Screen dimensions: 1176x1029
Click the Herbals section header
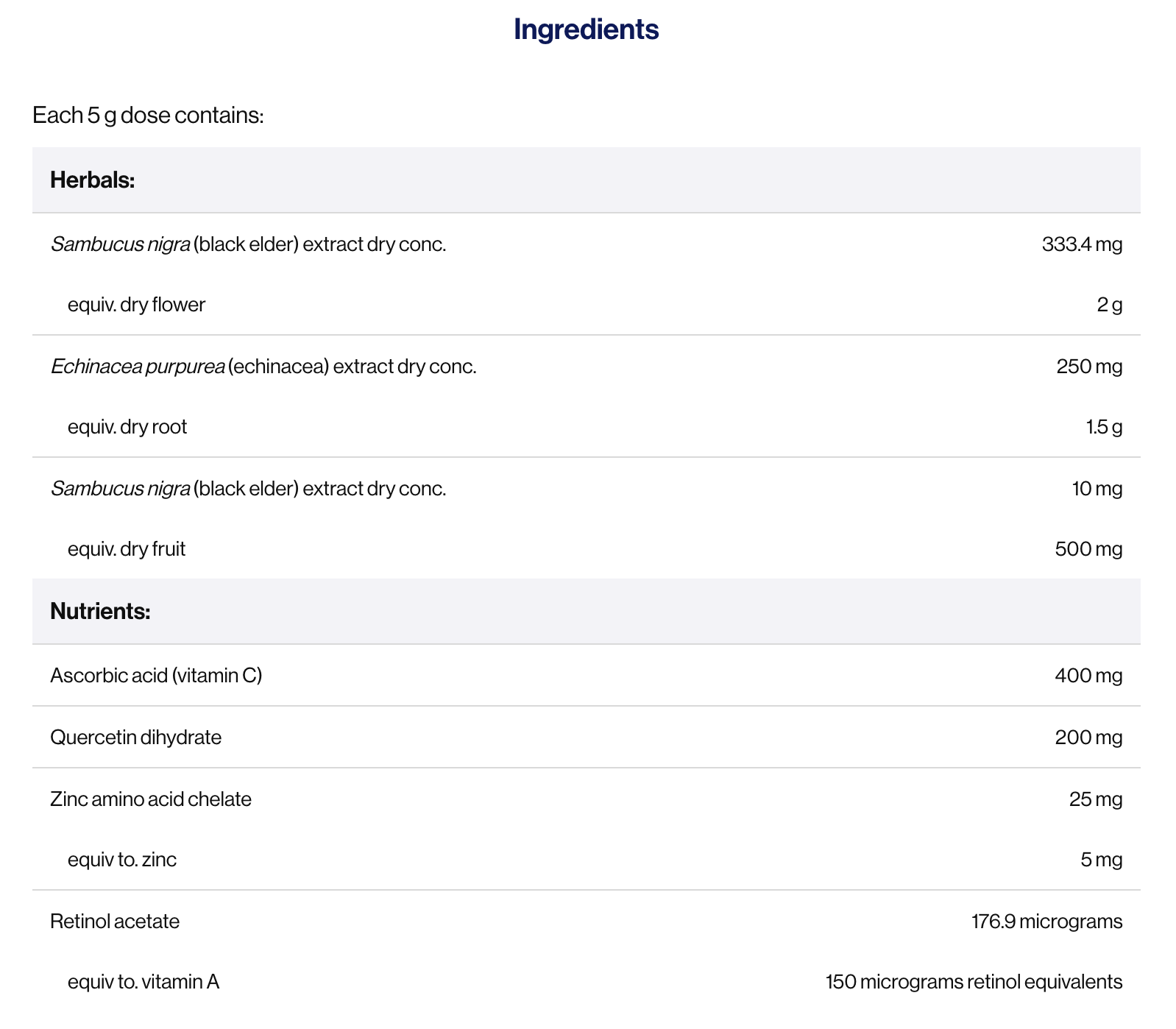click(x=93, y=180)
